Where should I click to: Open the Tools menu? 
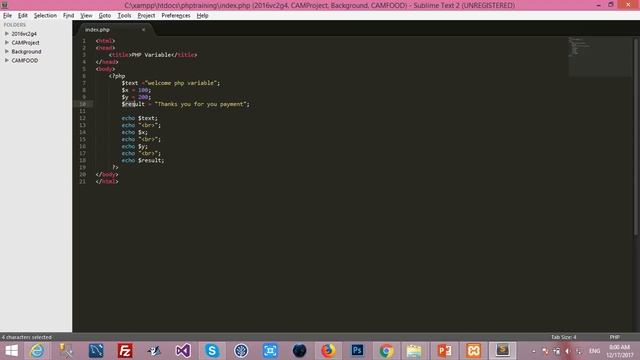tap(124, 16)
